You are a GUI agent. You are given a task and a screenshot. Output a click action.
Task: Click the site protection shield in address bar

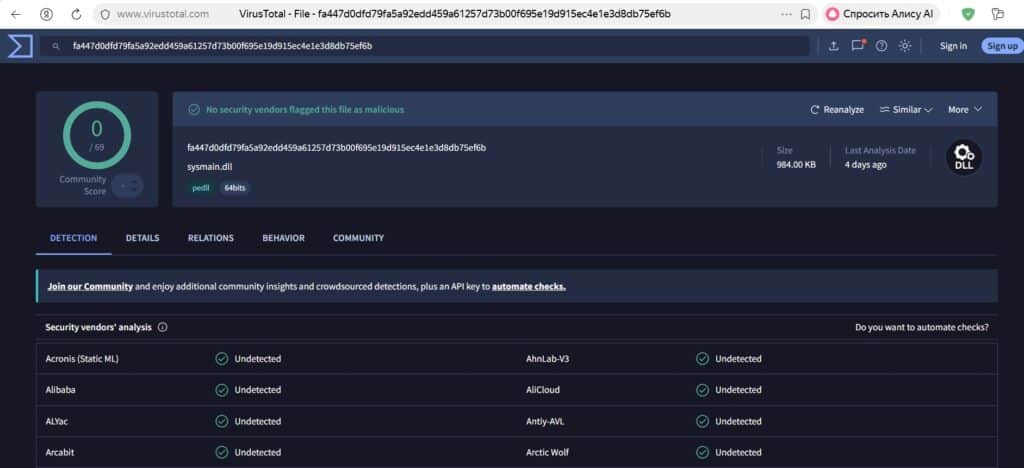click(105, 14)
